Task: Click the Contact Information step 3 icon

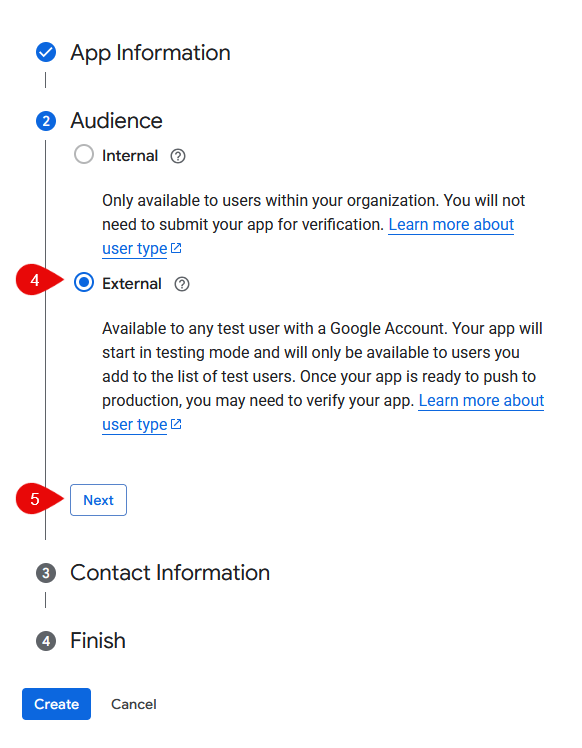Action: coord(46,573)
